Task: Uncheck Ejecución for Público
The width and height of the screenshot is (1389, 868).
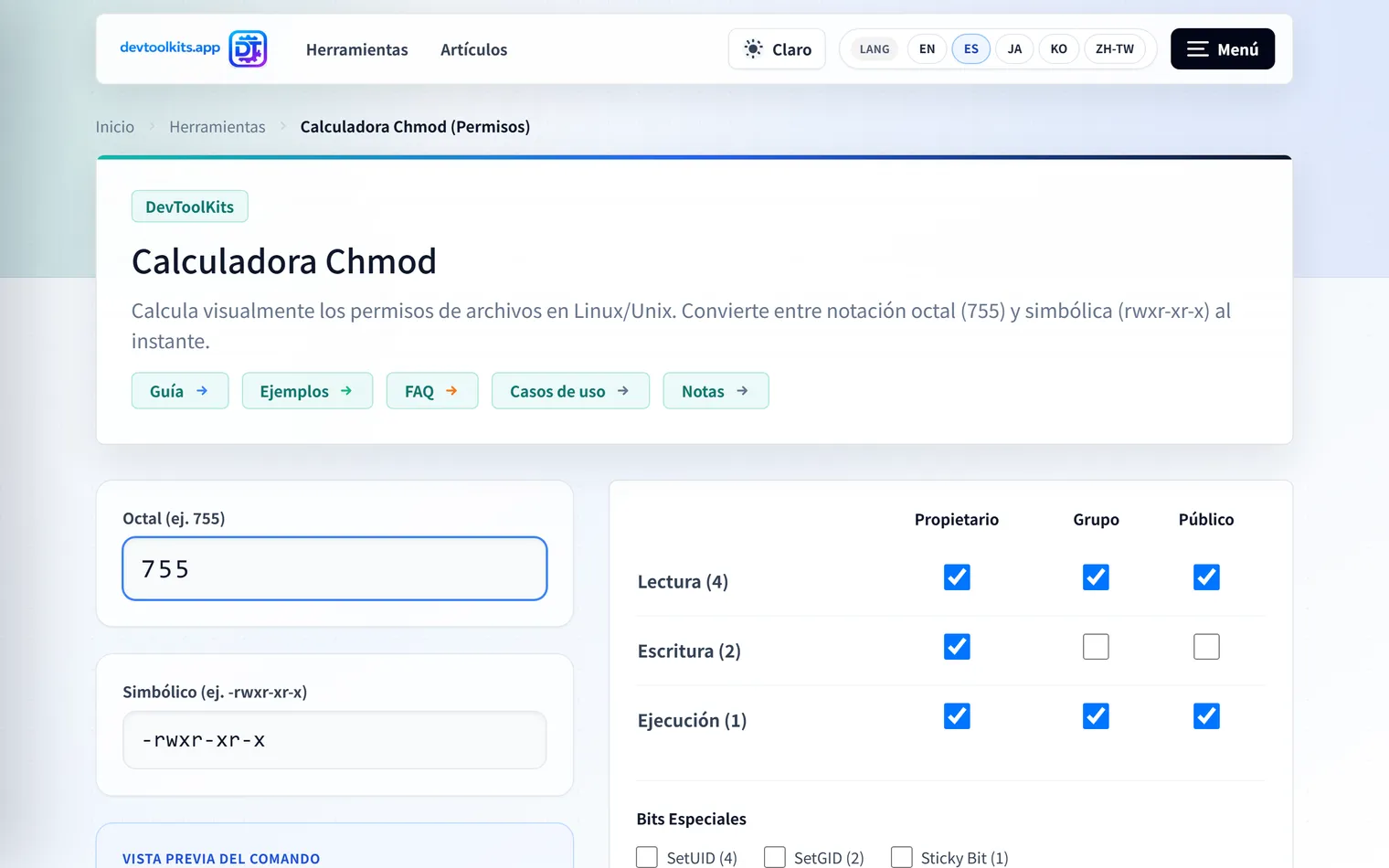Action: [x=1206, y=716]
